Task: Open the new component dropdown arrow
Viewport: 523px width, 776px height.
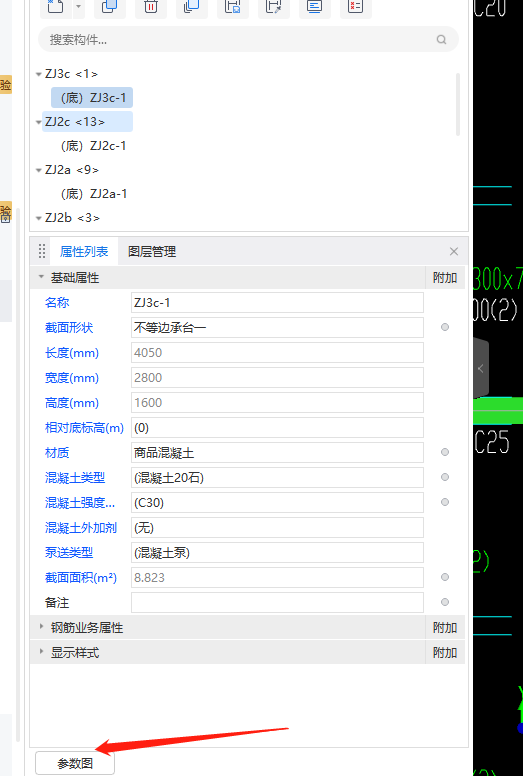Action: 78,7
